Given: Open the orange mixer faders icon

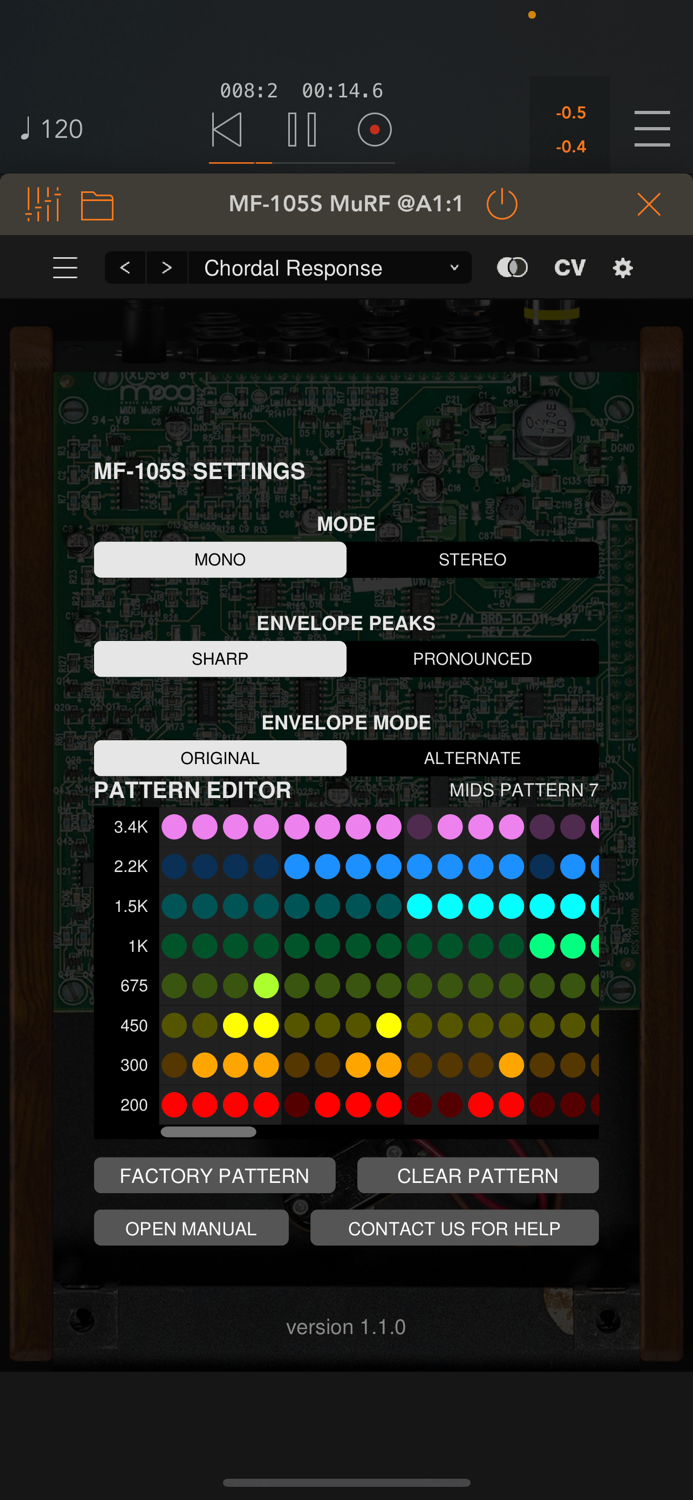Looking at the screenshot, I should 43,204.
